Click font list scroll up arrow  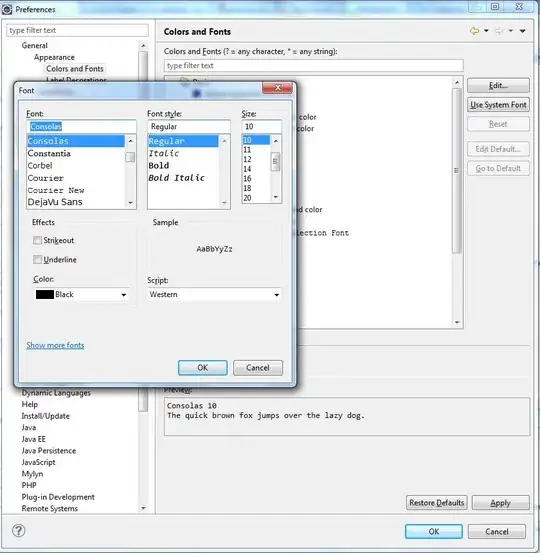point(131,141)
